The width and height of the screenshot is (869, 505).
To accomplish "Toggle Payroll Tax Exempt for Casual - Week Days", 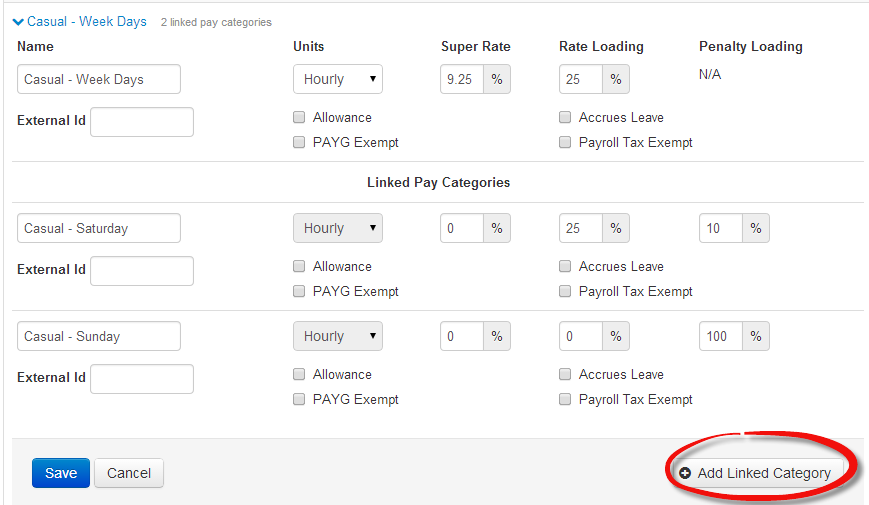I will tap(565, 142).
